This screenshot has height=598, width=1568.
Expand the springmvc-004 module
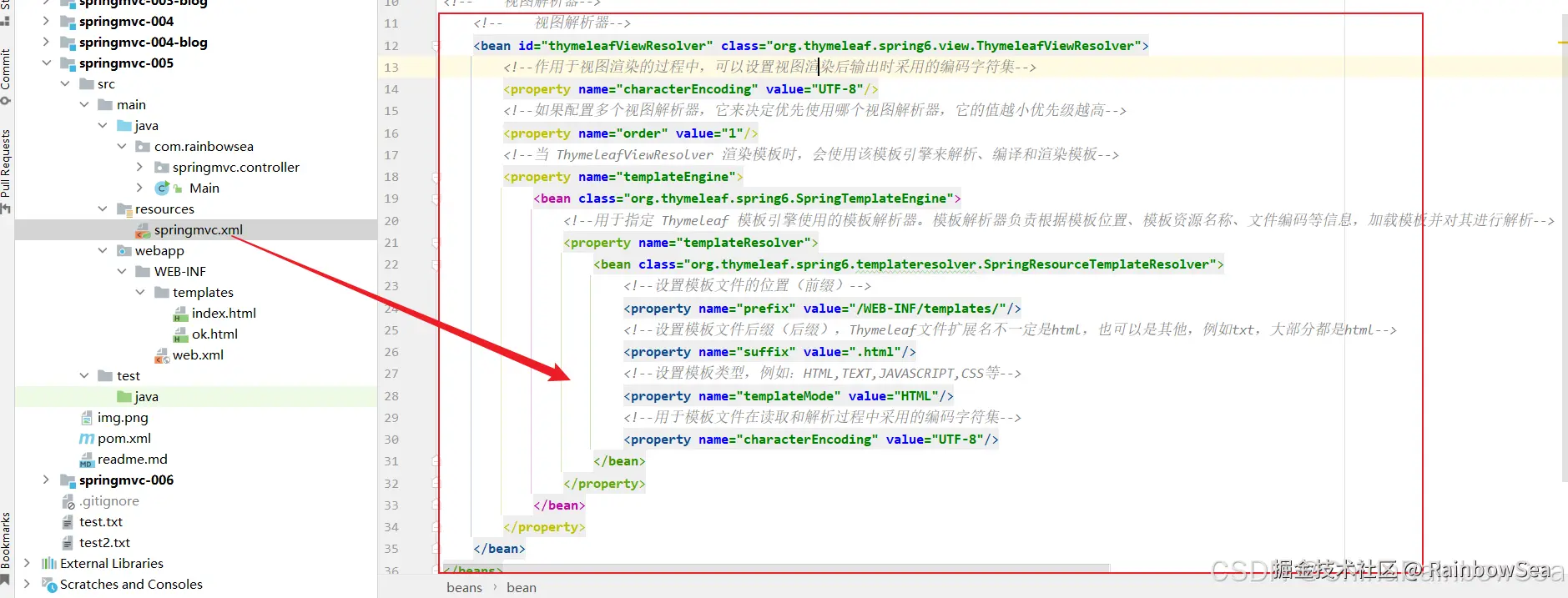click(47, 21)
